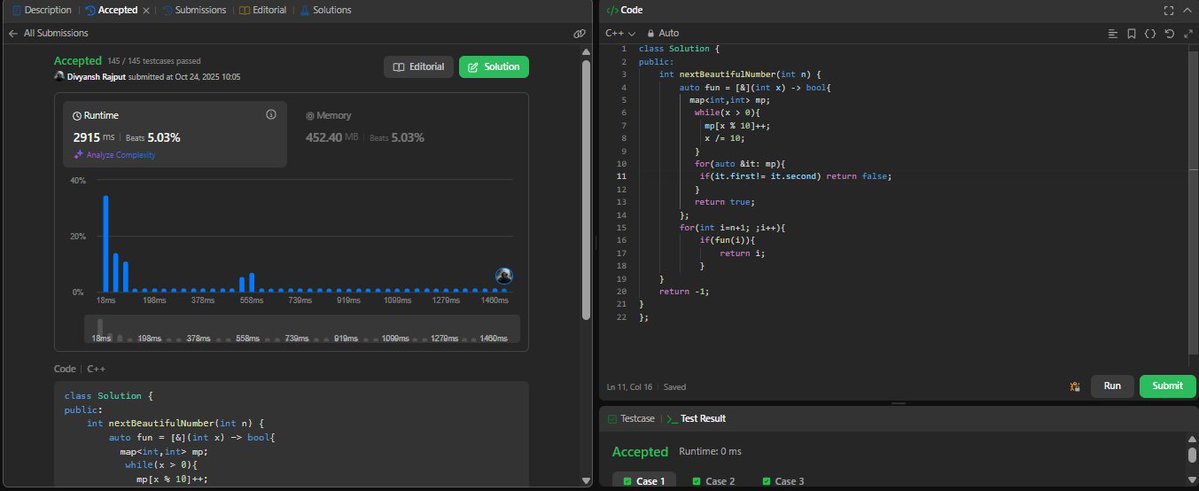Click the gray Editorial button
The image size is (1199, 491).
point(418,67)
